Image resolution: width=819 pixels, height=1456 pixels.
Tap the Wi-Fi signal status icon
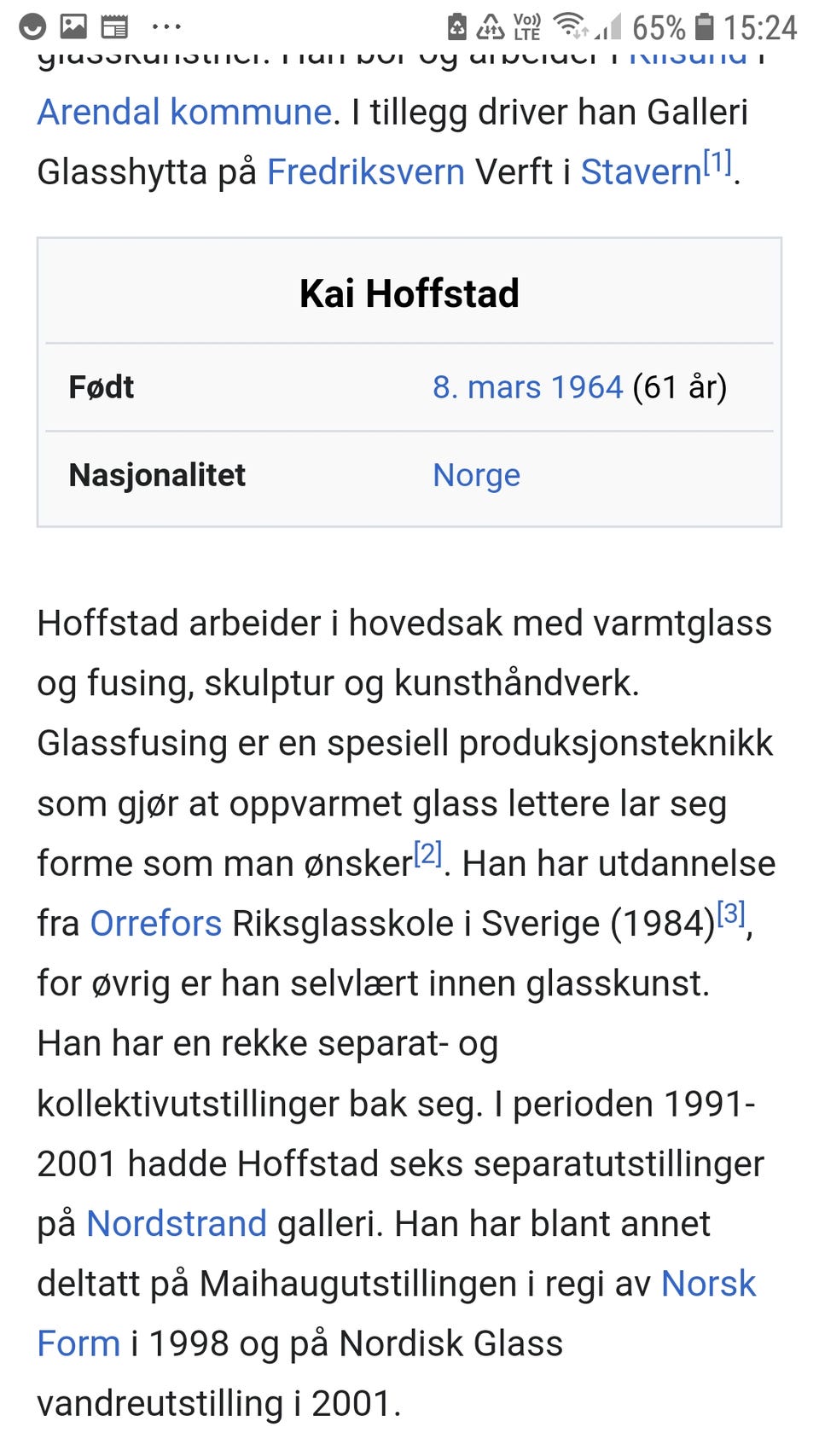click(571, 26)
